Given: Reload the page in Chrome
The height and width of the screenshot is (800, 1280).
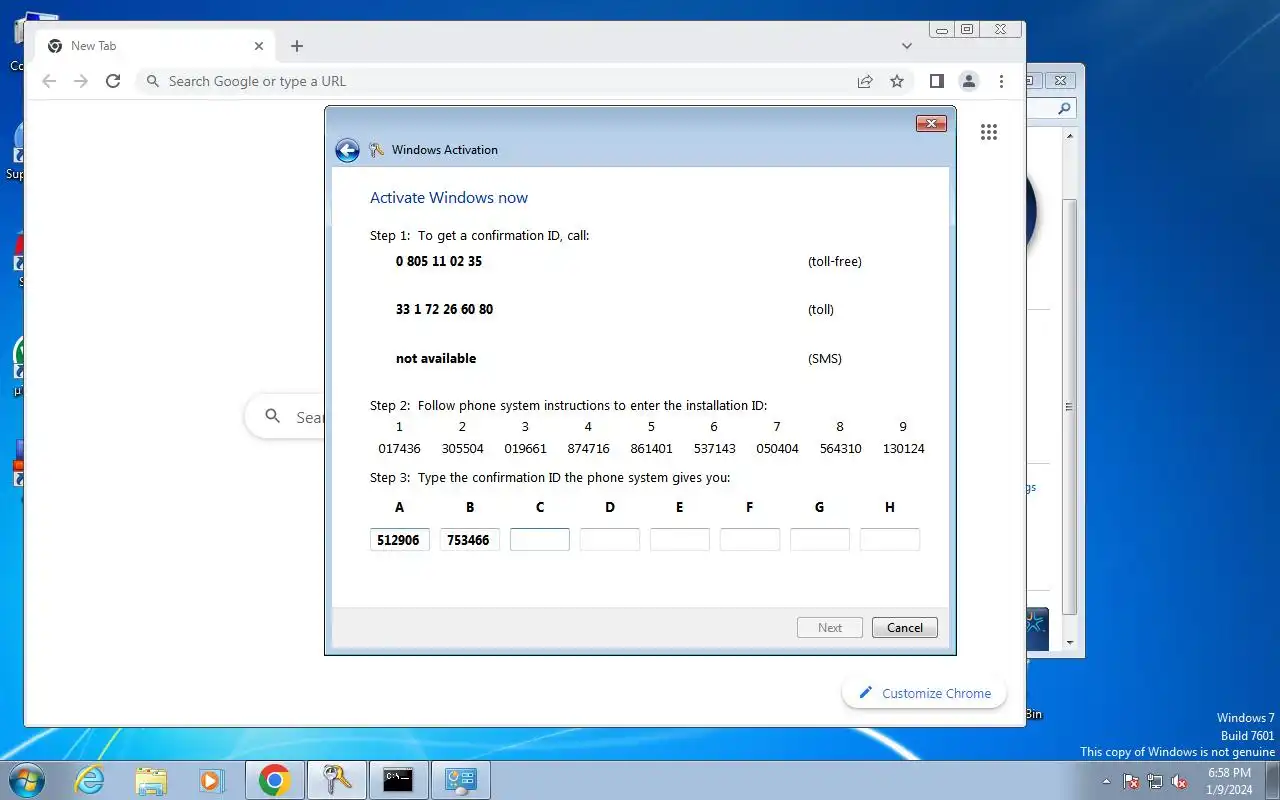Looking at the screenshot, I should pyautogui.click(x=113, y=81).
